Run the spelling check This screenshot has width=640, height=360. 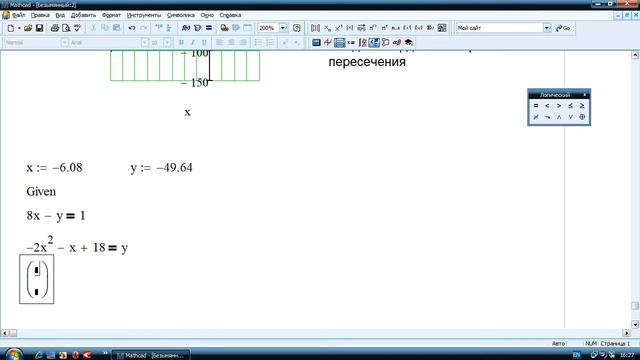pos(77,28)
